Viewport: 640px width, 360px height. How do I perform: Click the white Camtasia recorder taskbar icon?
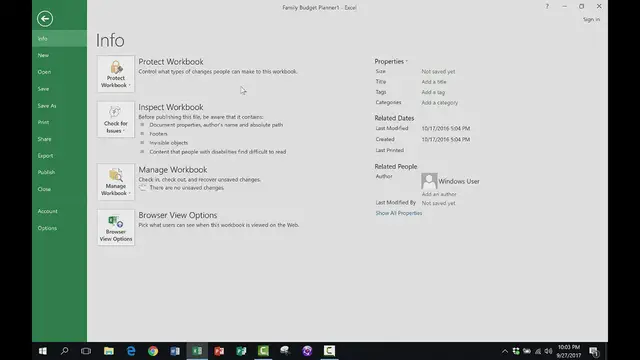point(329,351)
